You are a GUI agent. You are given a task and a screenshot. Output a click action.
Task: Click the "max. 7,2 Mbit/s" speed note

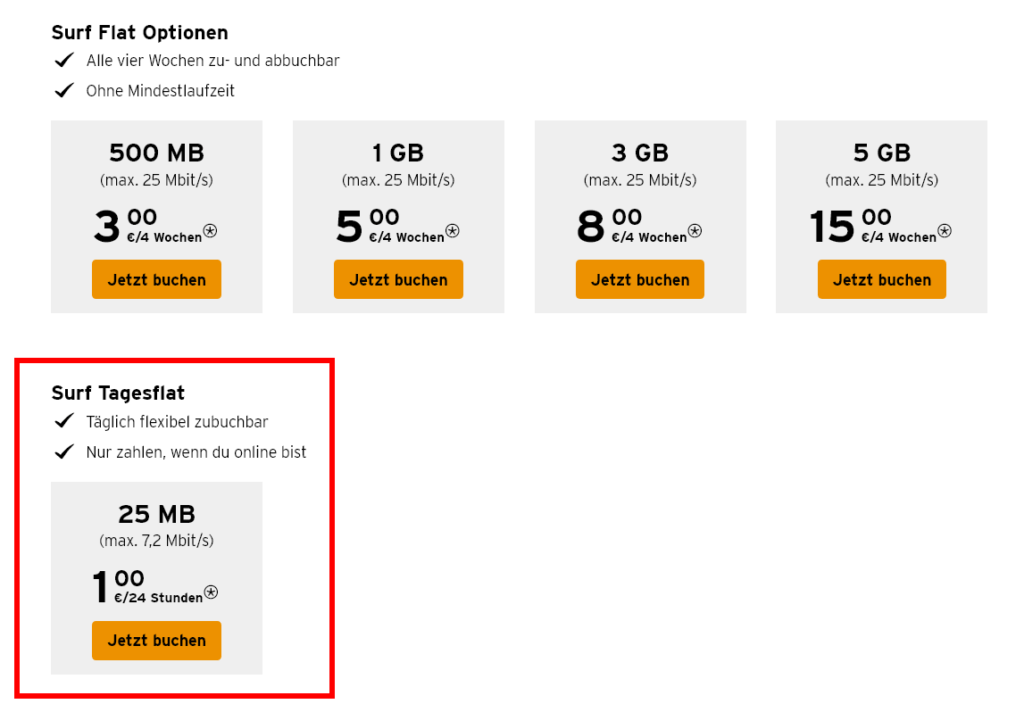coord(156,541)
